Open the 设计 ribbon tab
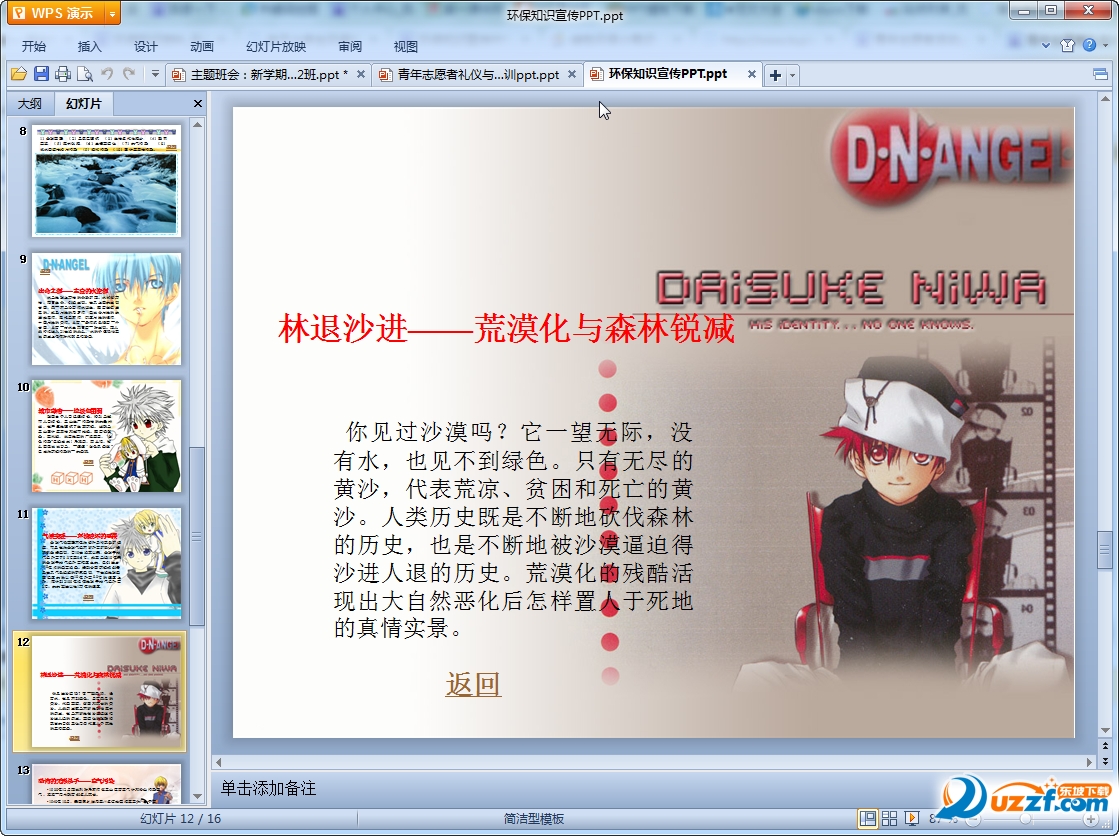This screenshot has width=1119, height=836. [x=146, y=46]
